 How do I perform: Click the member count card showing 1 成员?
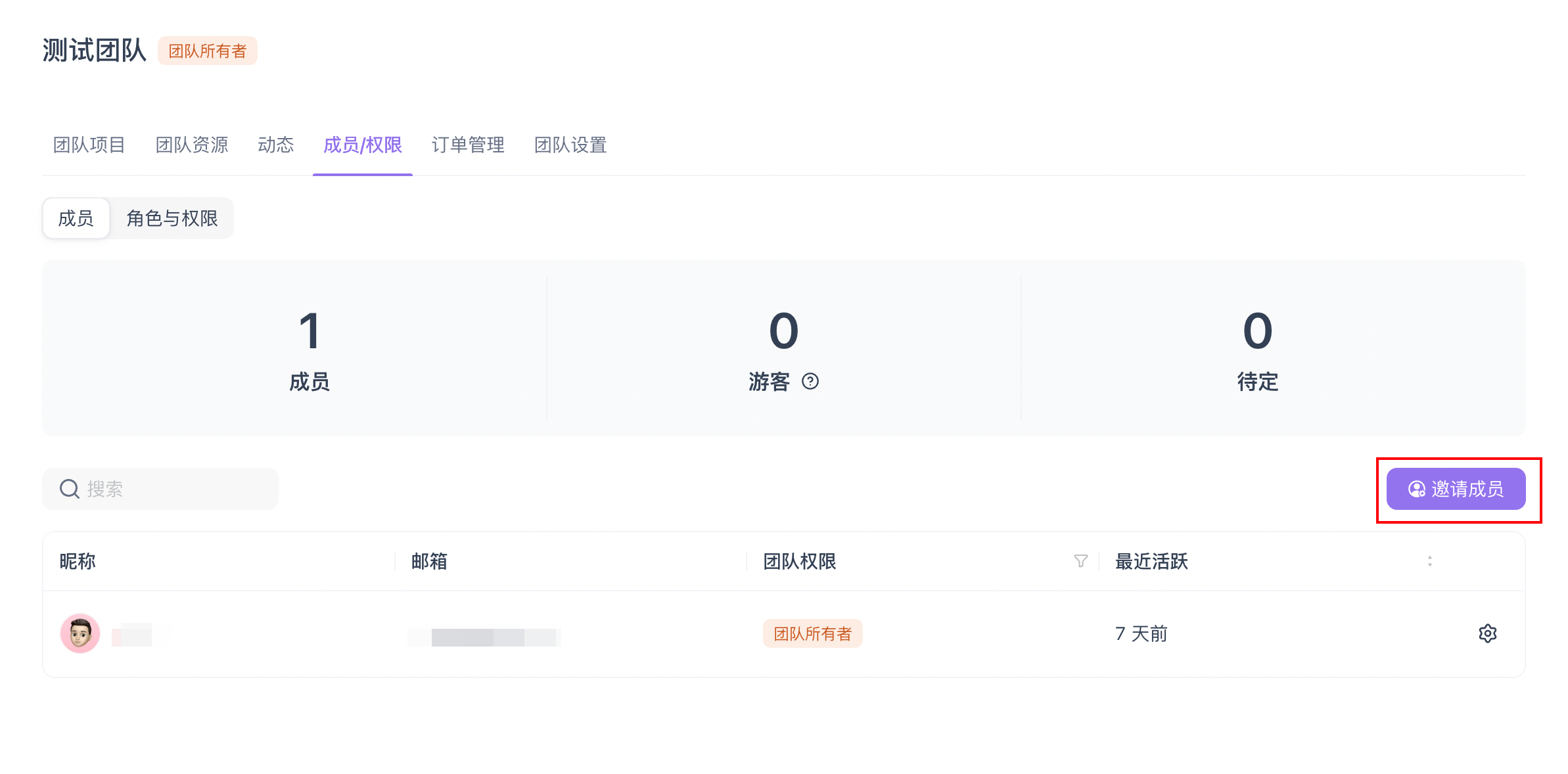pos(310,348)
